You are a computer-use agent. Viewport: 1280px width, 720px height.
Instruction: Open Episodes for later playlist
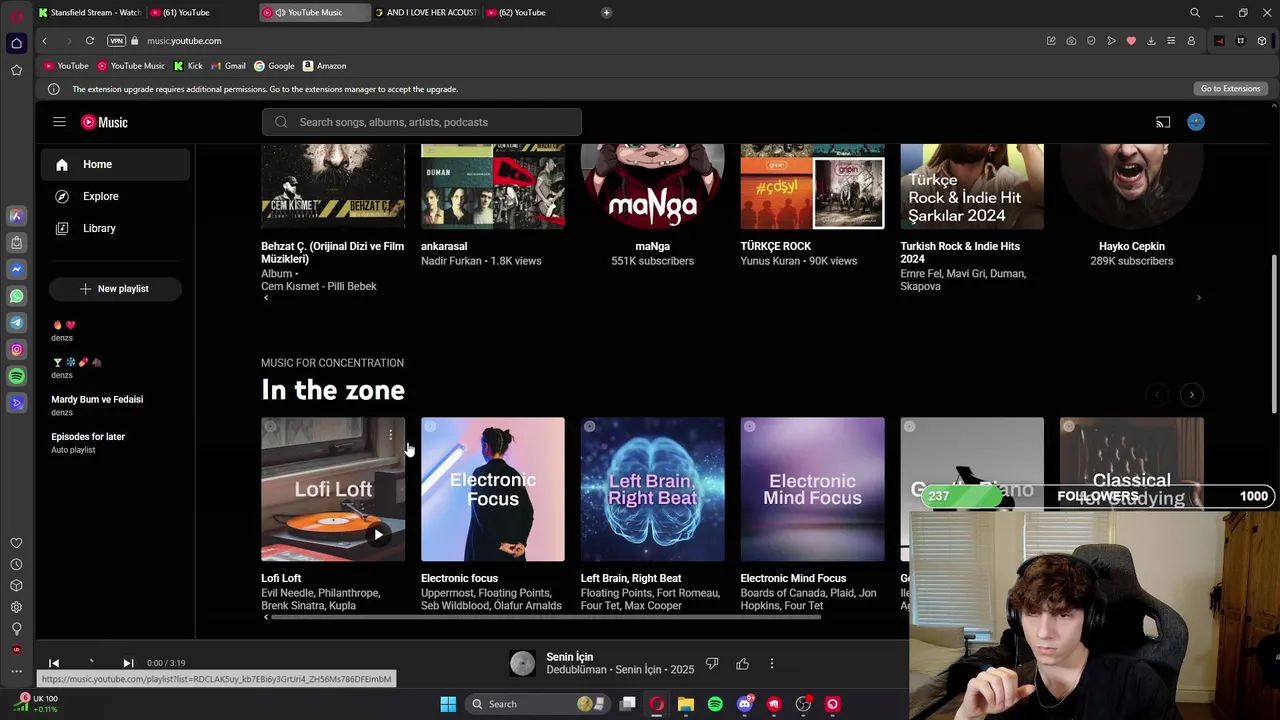(88, 437)
